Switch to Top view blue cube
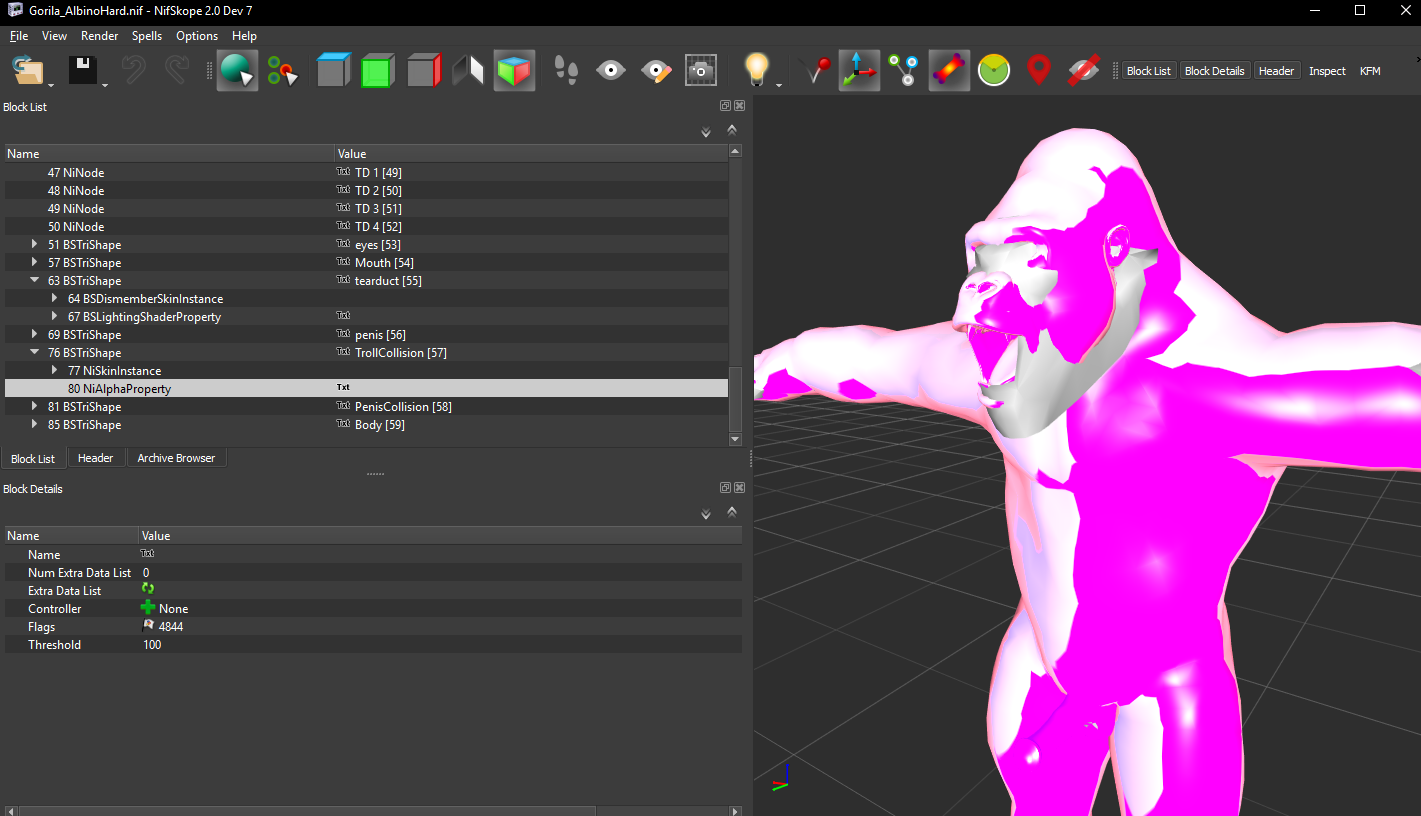Image resolution: width=1421 pixels, height=816 pixels. (x=334, y=71)
